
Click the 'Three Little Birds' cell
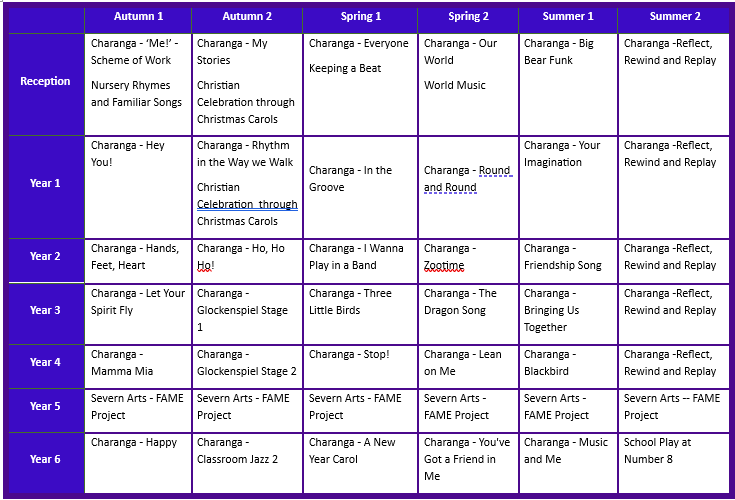click(x=360, y=314)
